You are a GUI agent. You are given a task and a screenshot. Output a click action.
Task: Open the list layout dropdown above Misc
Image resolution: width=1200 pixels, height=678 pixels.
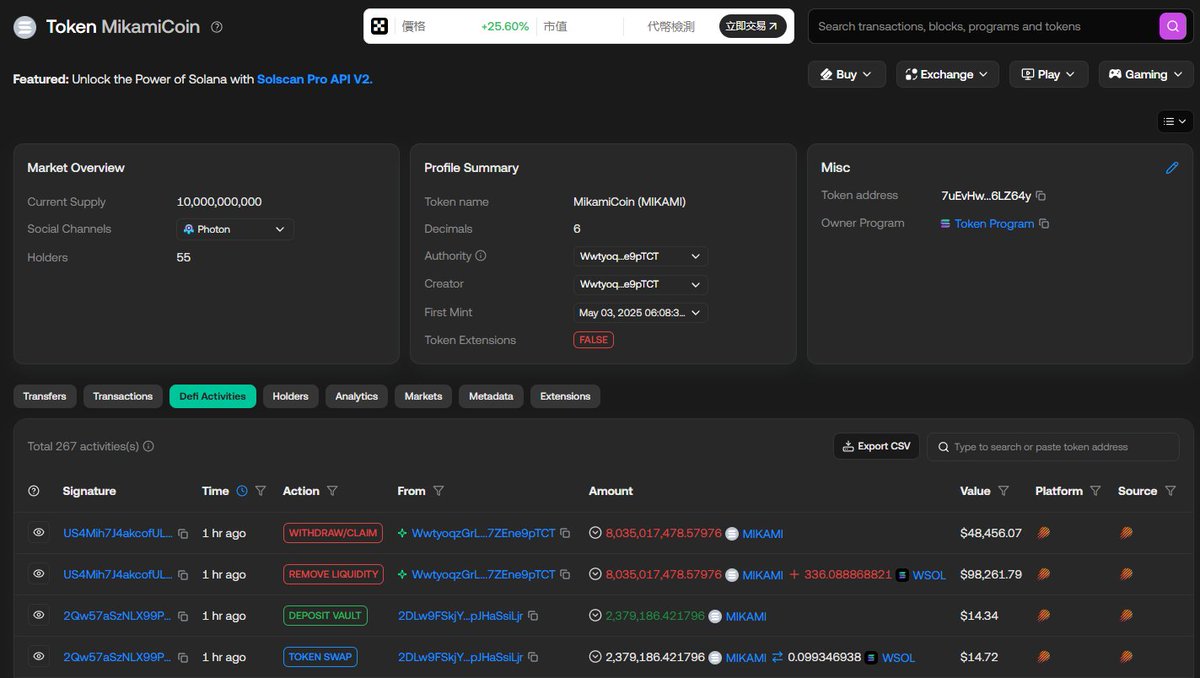pos(1175,121)
